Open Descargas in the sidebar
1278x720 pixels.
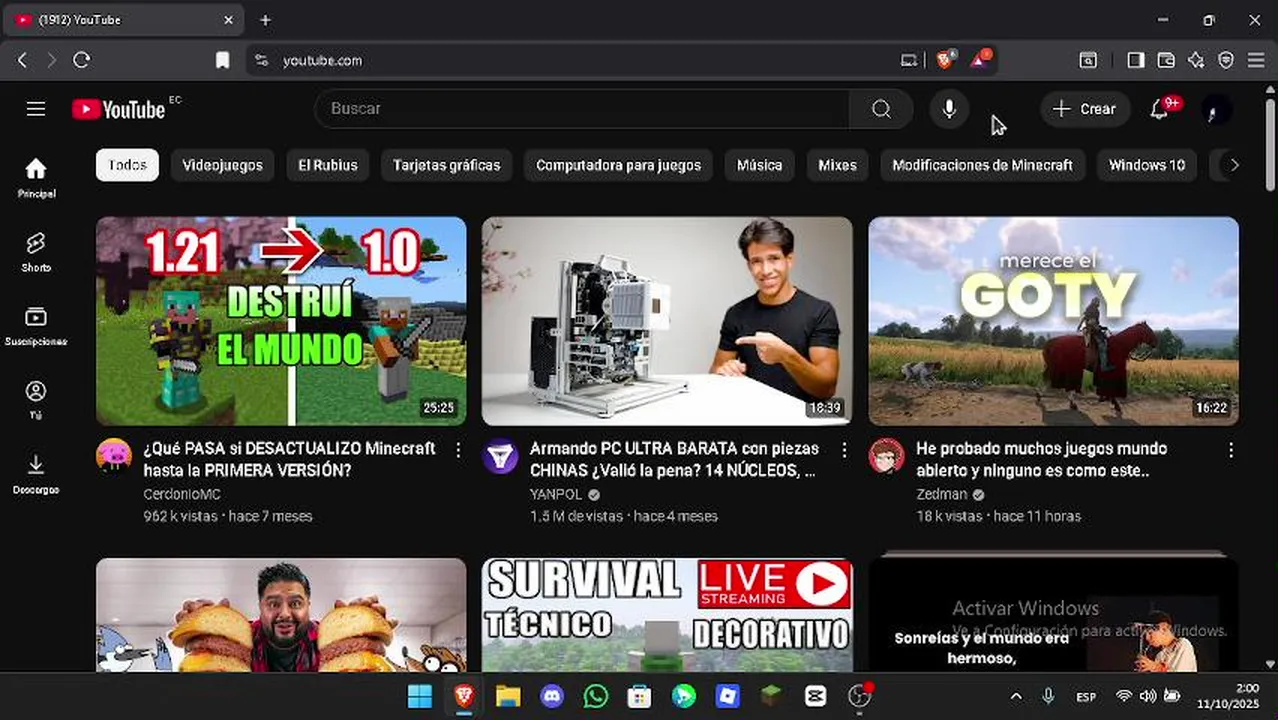(36, 474)
